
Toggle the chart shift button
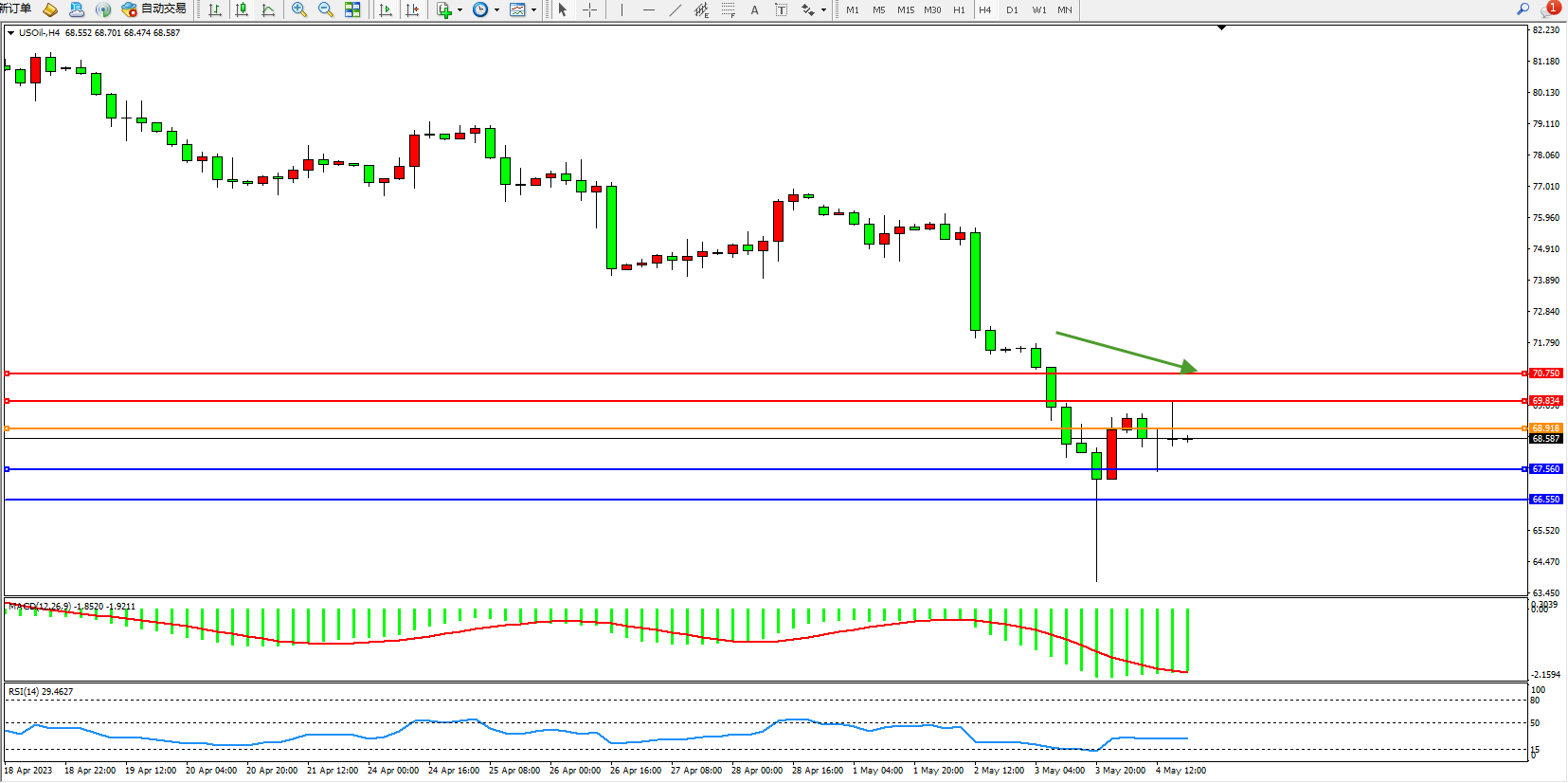412,9
